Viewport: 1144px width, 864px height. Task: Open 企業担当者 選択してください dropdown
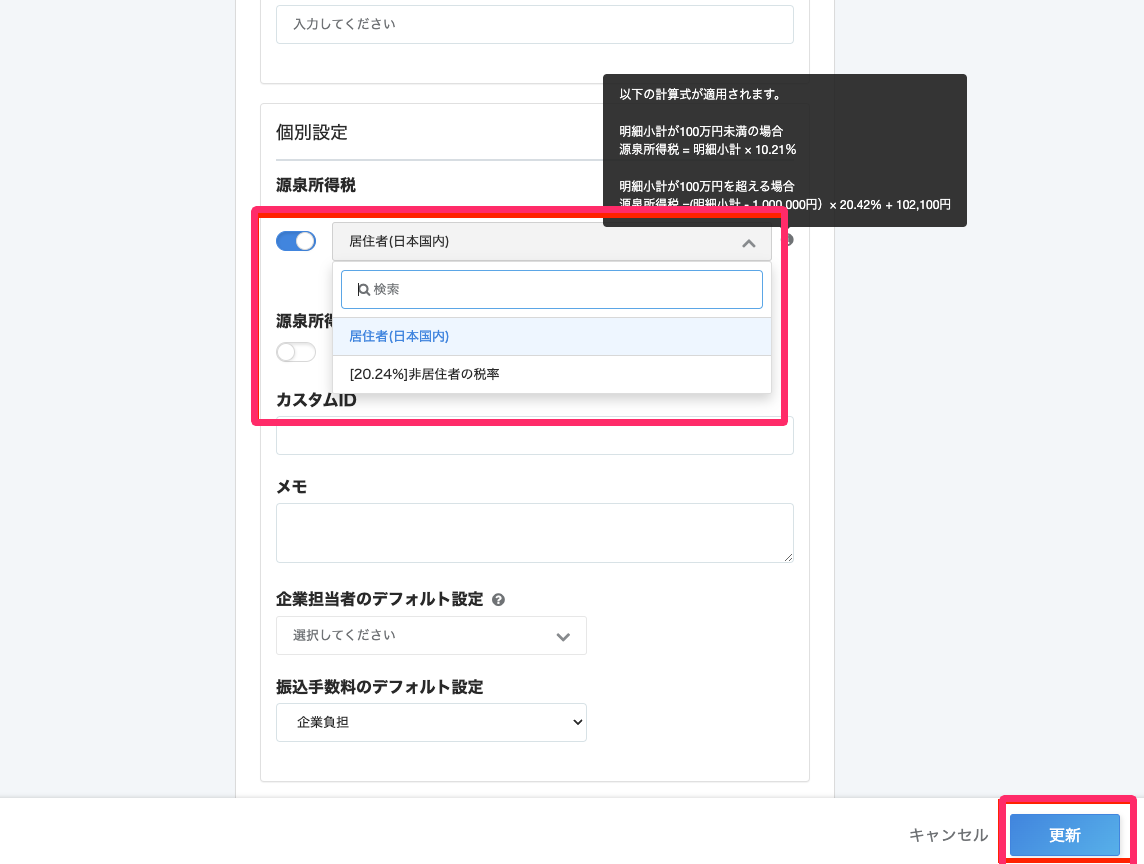(431, 636)
